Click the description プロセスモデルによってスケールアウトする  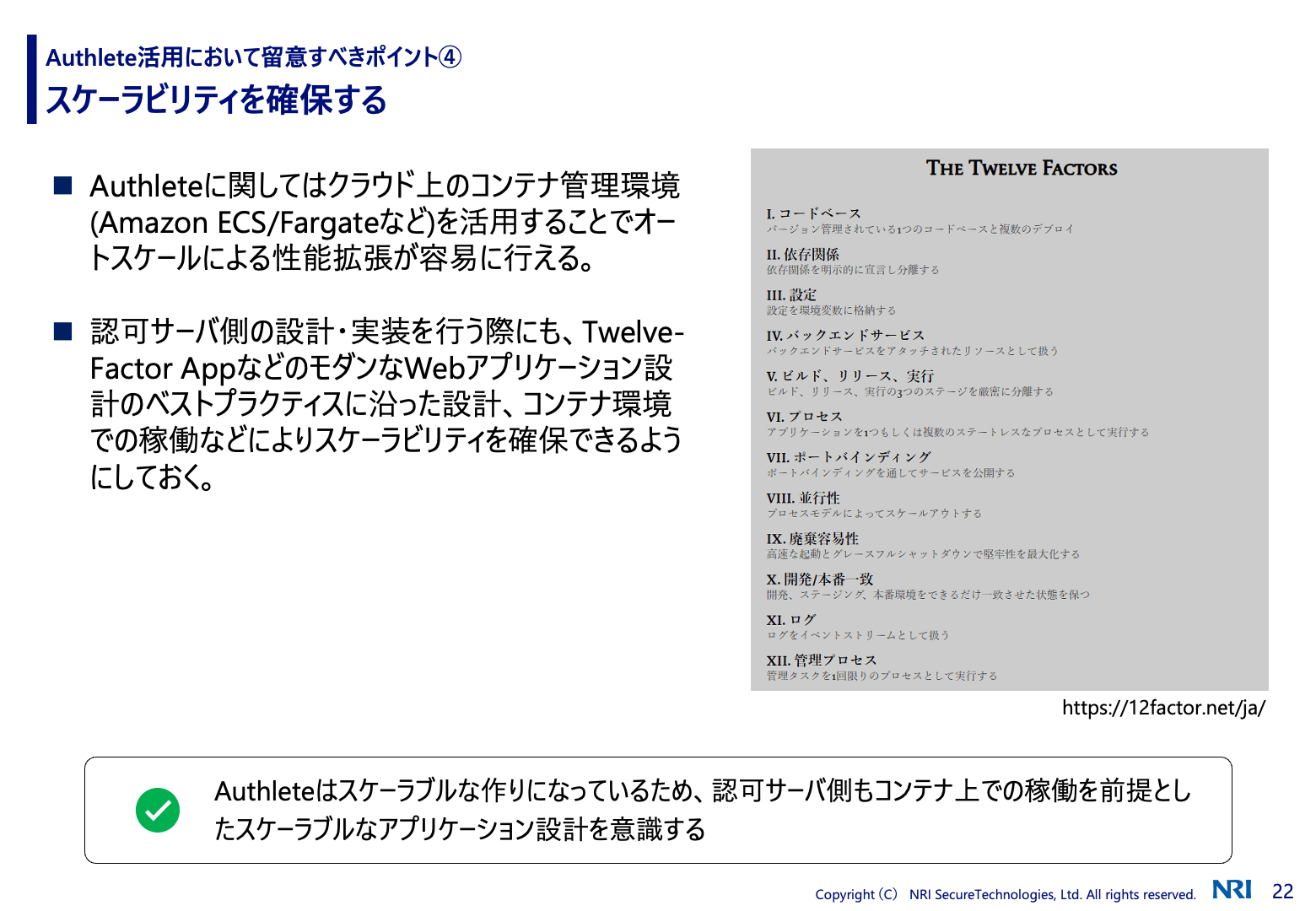coord(874,513)
